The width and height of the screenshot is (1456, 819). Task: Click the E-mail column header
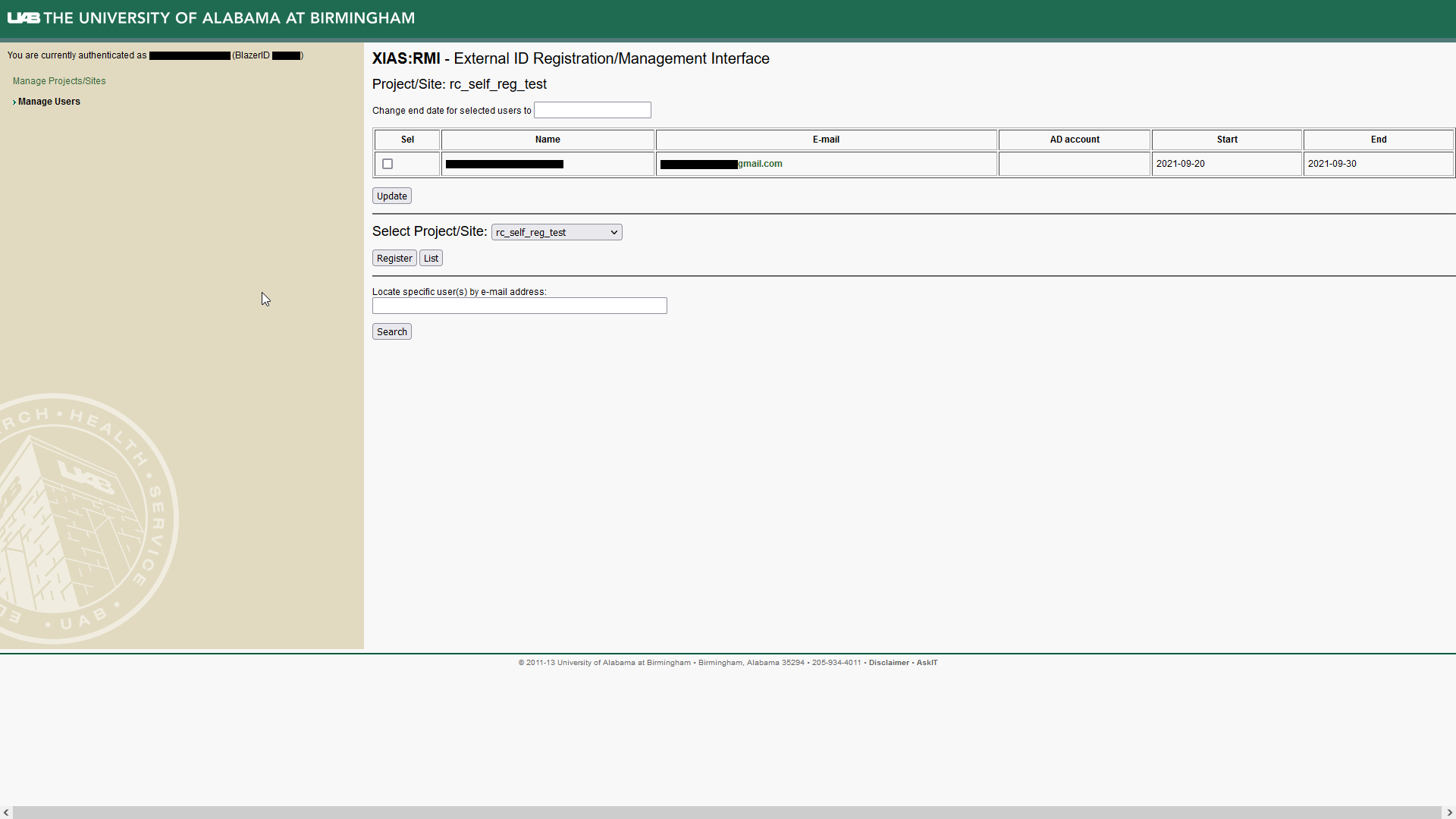[x=826, y=140]
